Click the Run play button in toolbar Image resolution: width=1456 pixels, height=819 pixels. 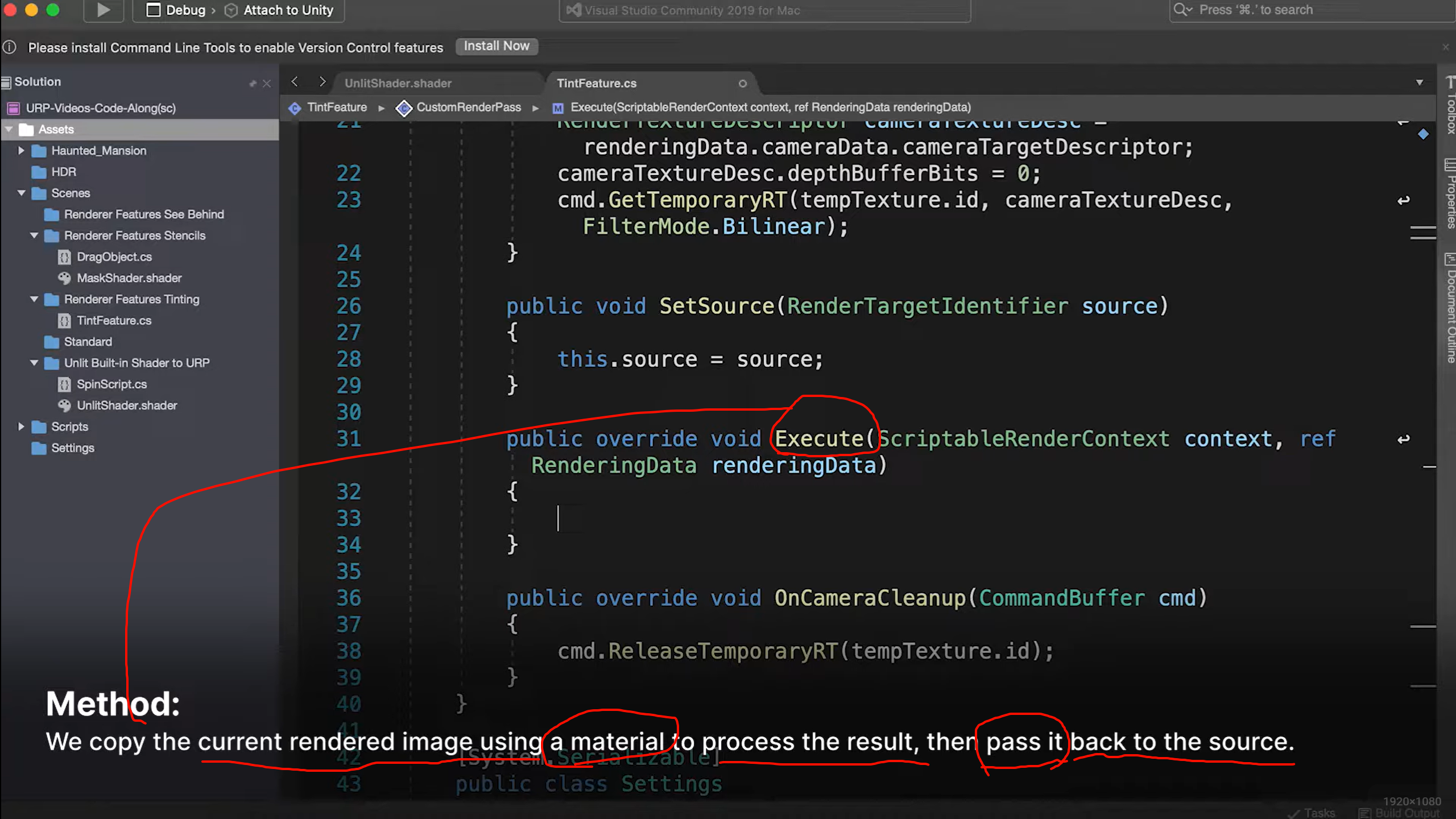[x=103, y=10]
